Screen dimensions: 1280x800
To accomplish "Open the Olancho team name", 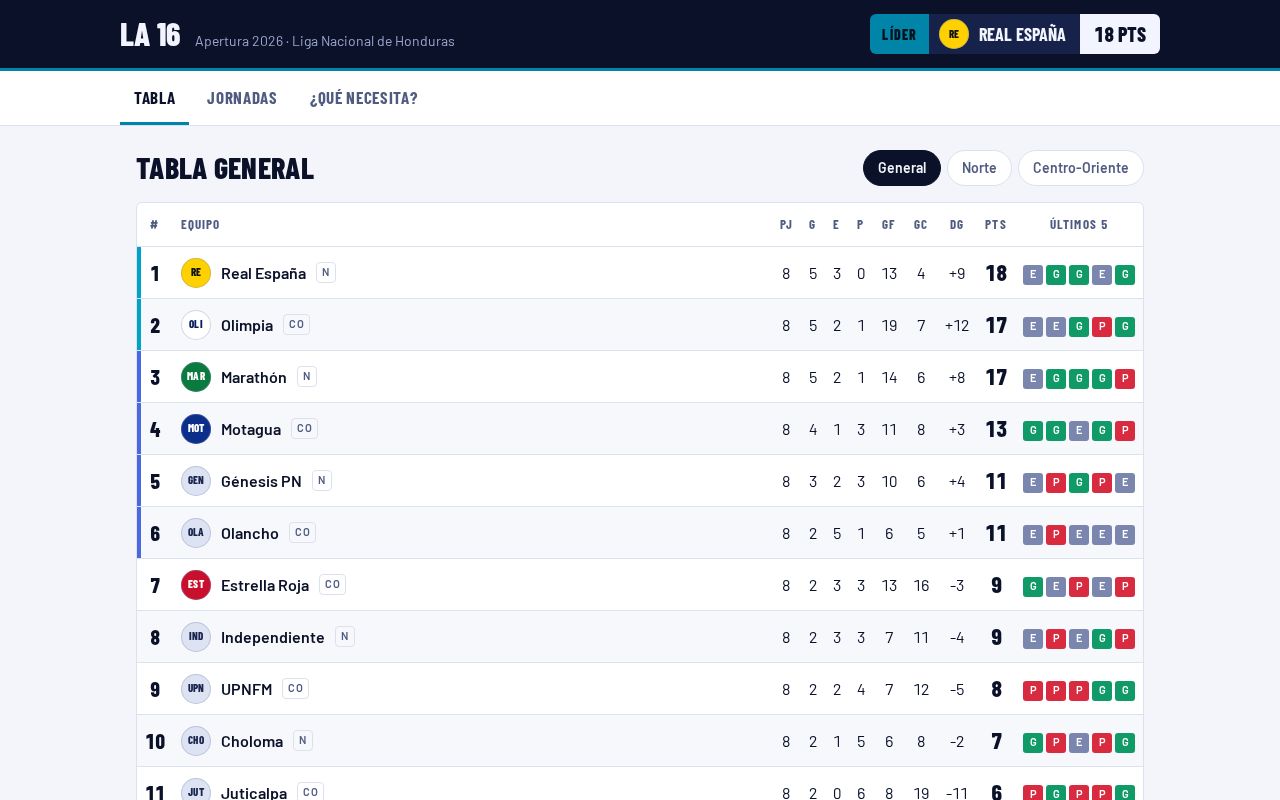I will 250,533.
